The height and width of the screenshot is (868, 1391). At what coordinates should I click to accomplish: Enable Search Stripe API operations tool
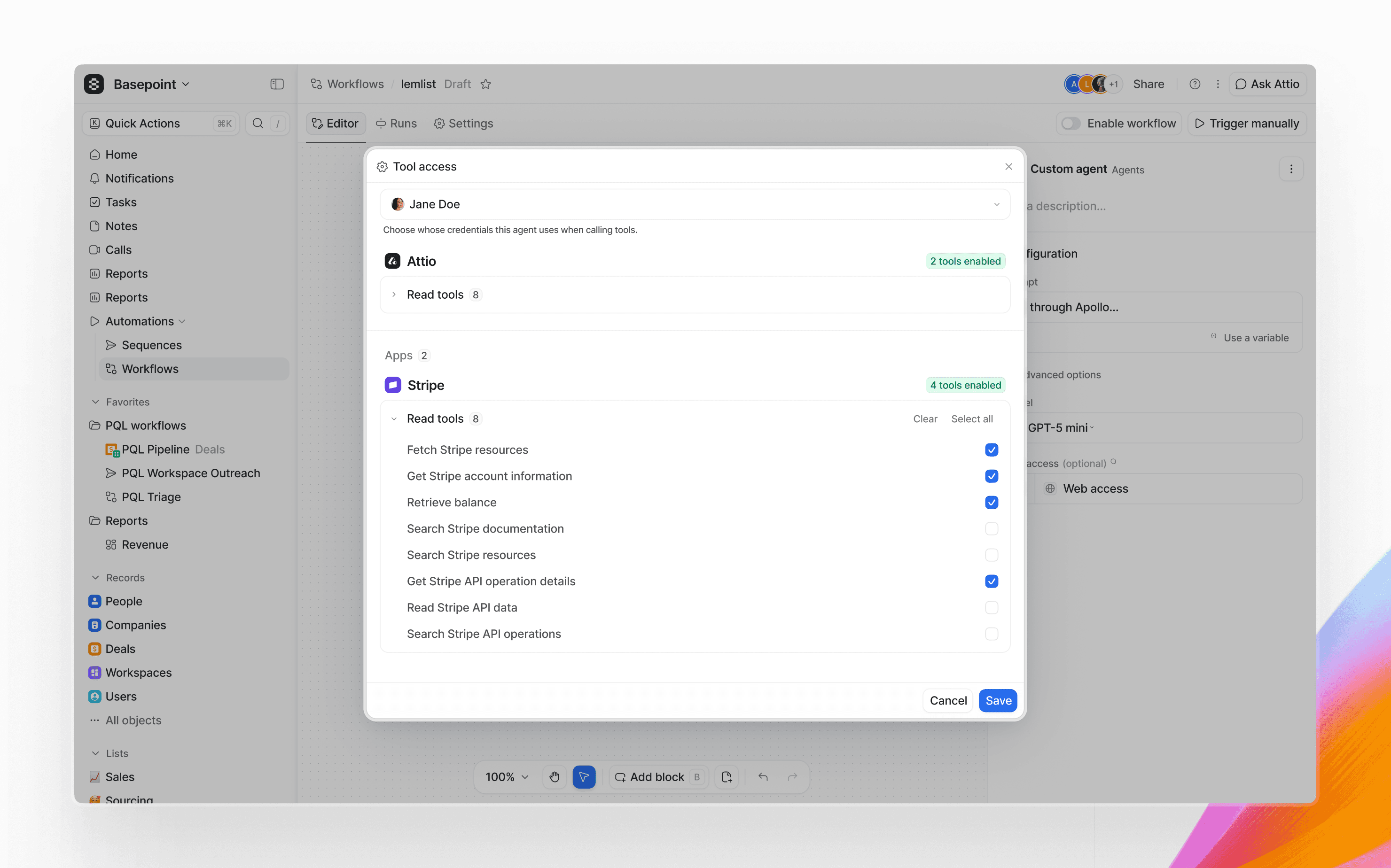pyautogui.click(x=991, y=634)
